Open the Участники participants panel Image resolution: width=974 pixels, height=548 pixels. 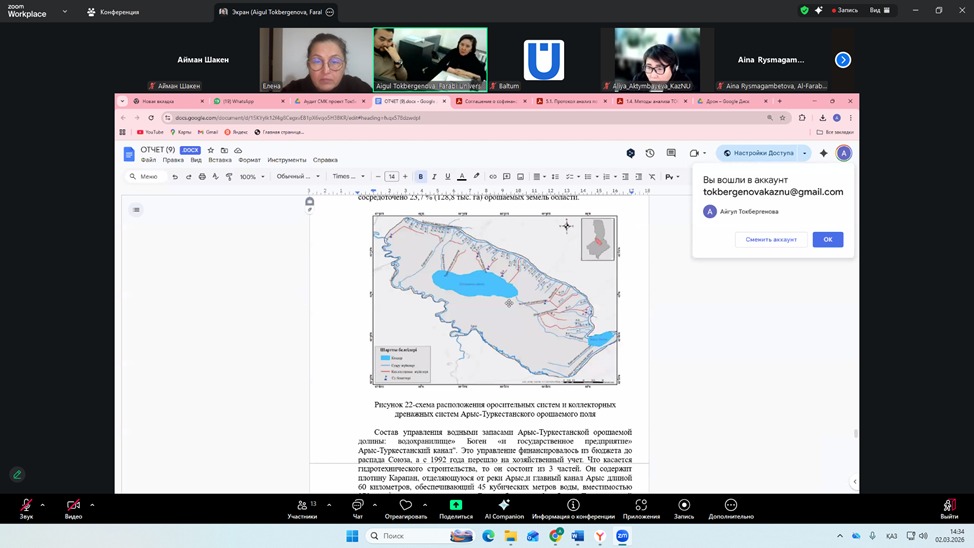301,506
